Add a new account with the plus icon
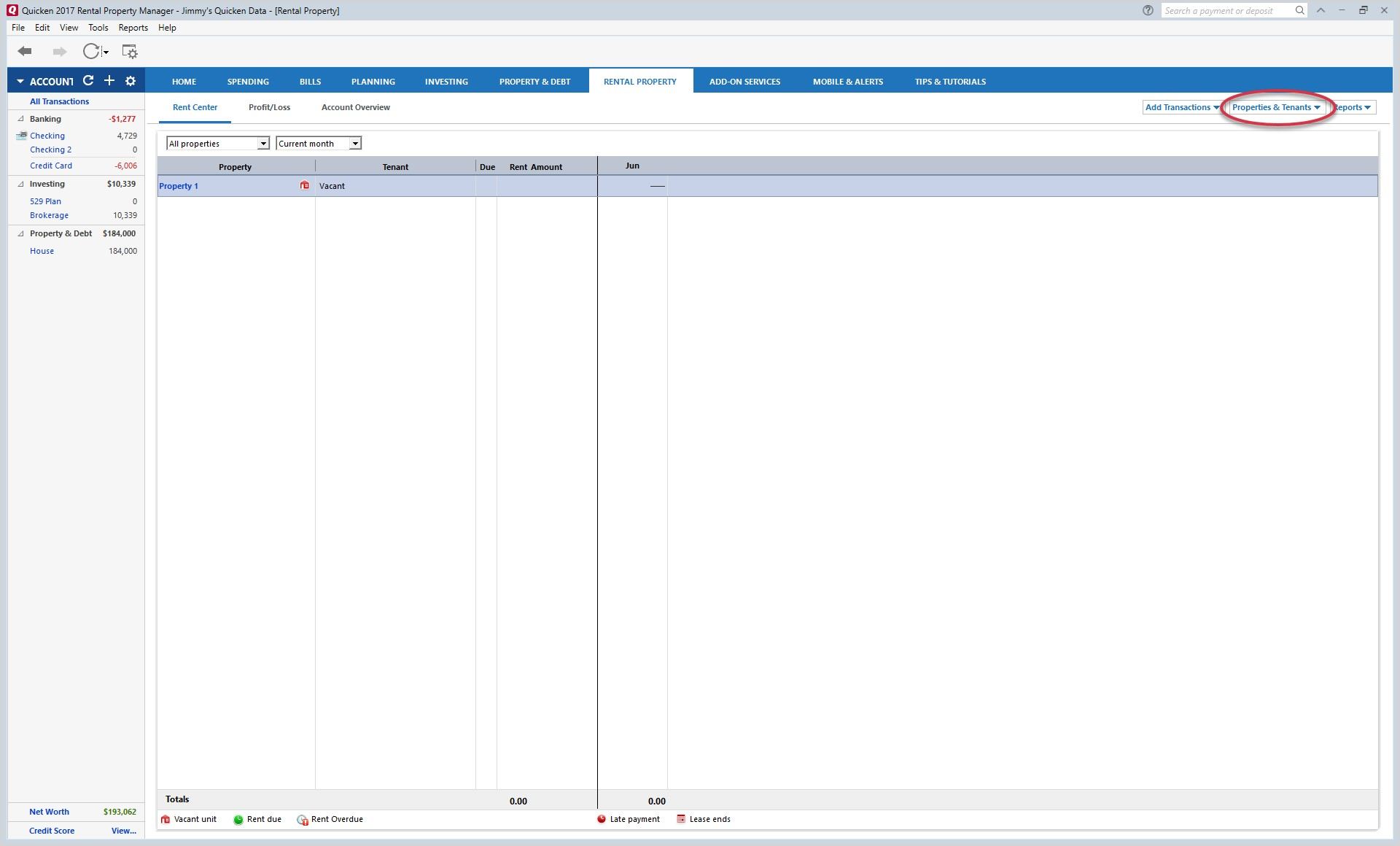The image size is (1400, 846). (109, 81)
